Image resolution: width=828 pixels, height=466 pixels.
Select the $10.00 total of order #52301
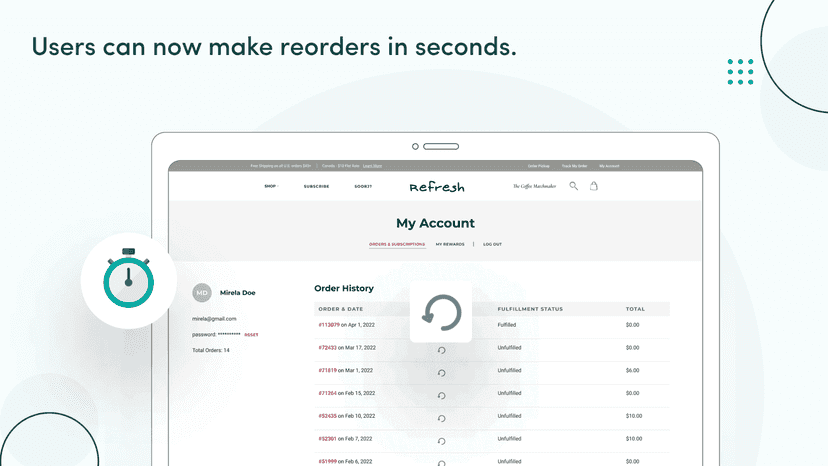point(634,439)
